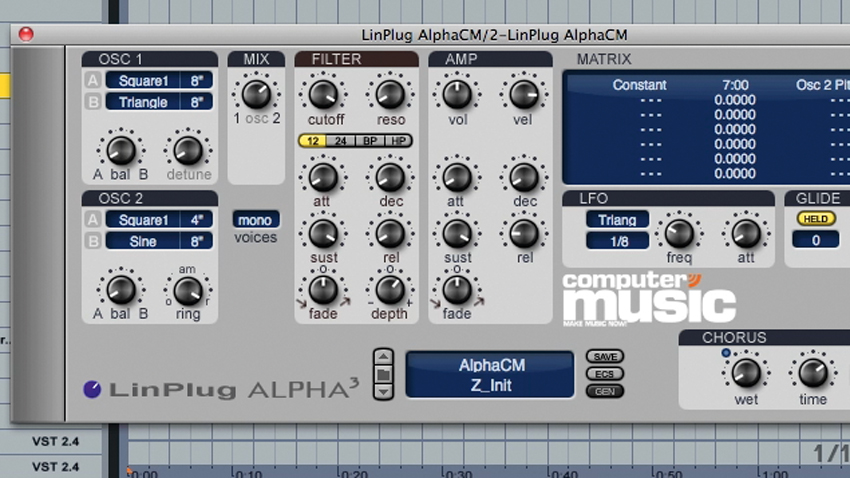Click the filter reso knob
The image size is (850, 478).
click(390, 95)
